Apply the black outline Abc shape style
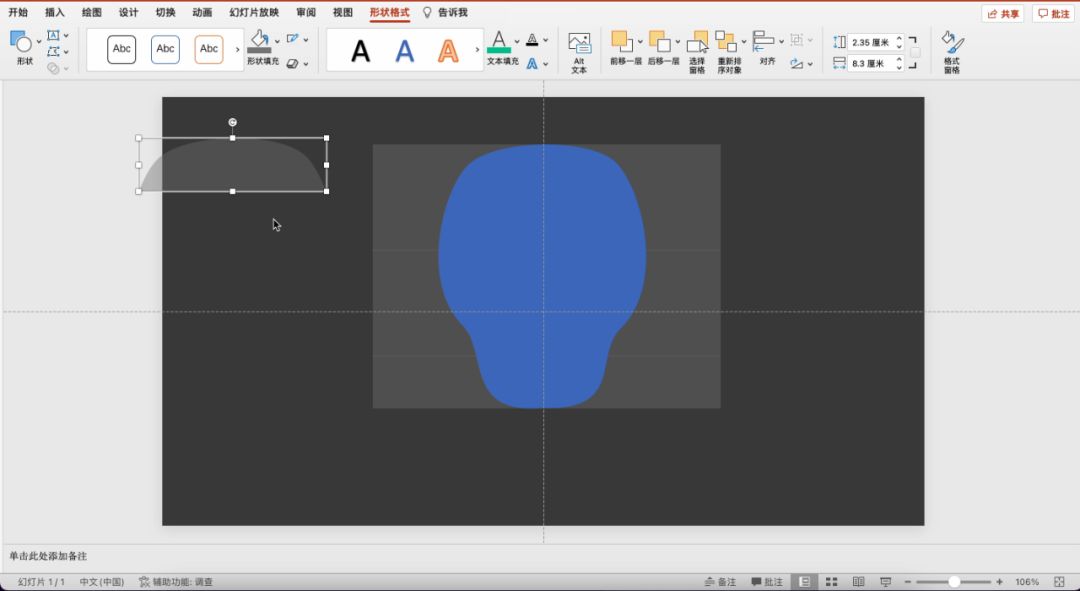 click(x=122, y=49)
